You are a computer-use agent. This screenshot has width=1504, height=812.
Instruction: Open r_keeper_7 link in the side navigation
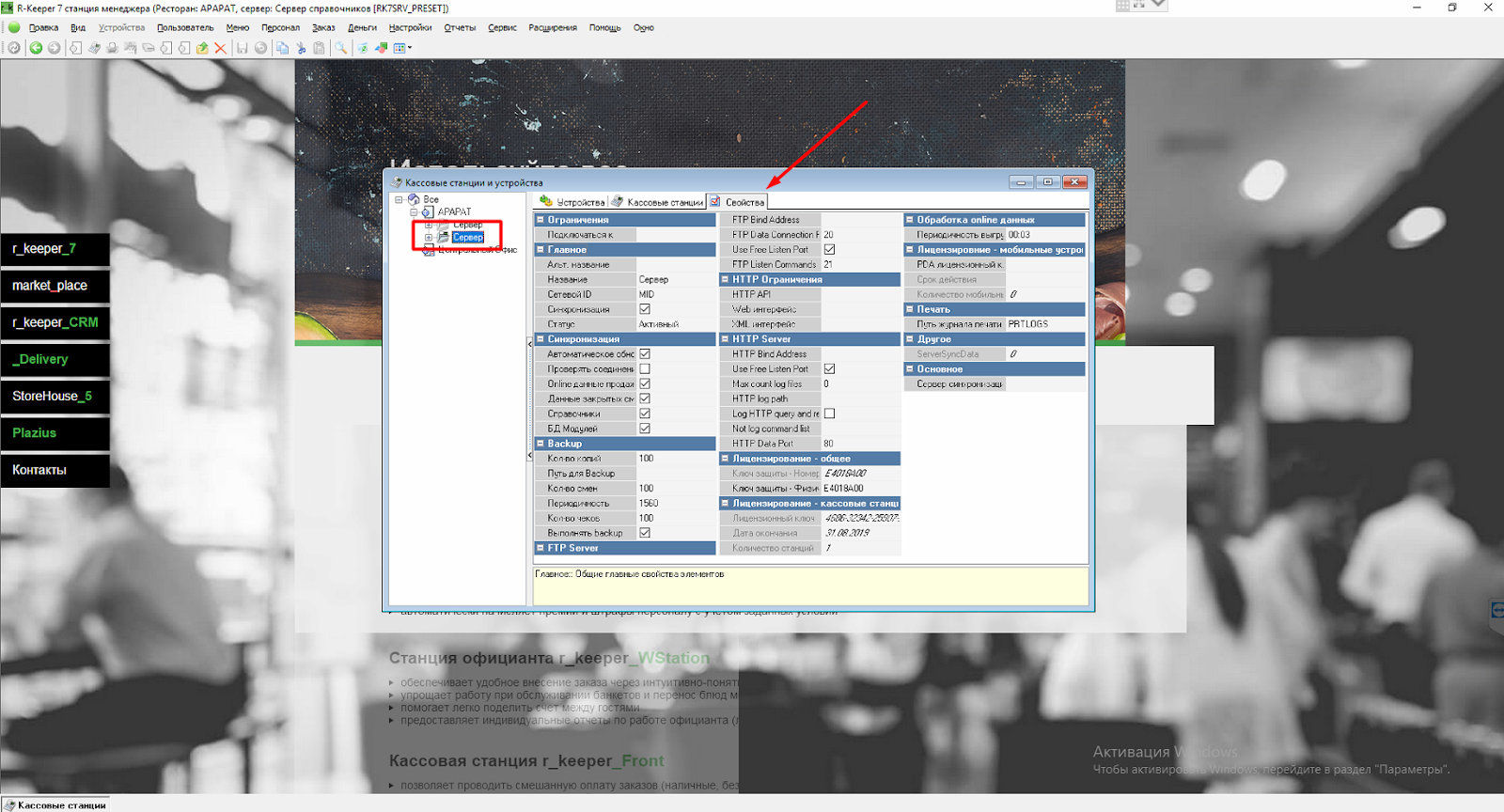[x=55, y=249]
